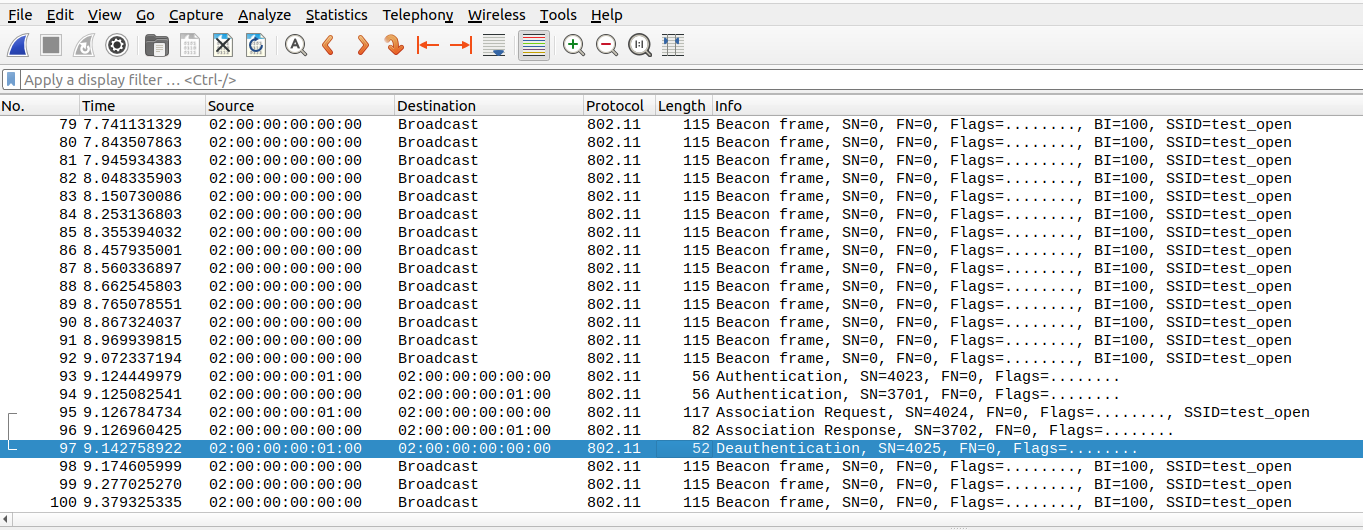
Task: Close the current capture file
Action: point(223,45)
